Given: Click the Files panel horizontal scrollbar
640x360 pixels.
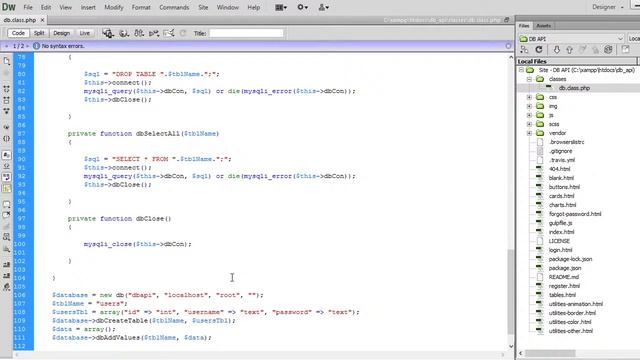Looking at the screenshot, I should pyautogui.click(x=550, y=353).
